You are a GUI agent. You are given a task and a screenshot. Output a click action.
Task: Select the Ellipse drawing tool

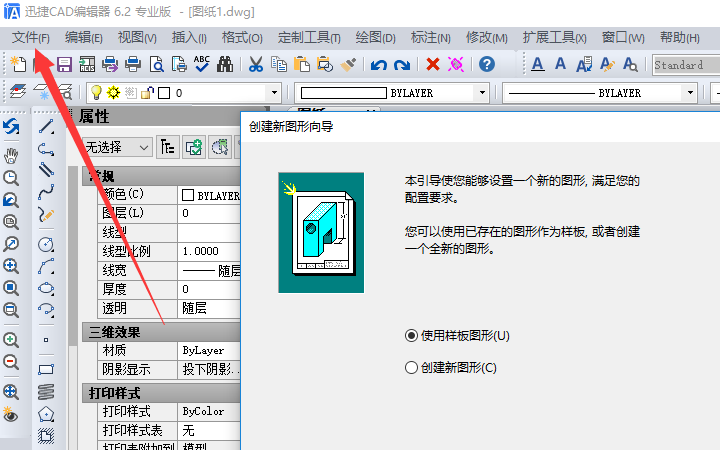(x=46, y=288)
